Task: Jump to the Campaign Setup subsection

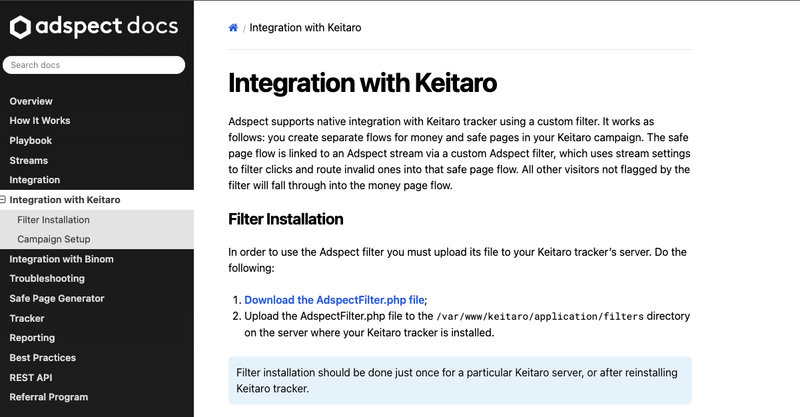Action: click(53, 239)
